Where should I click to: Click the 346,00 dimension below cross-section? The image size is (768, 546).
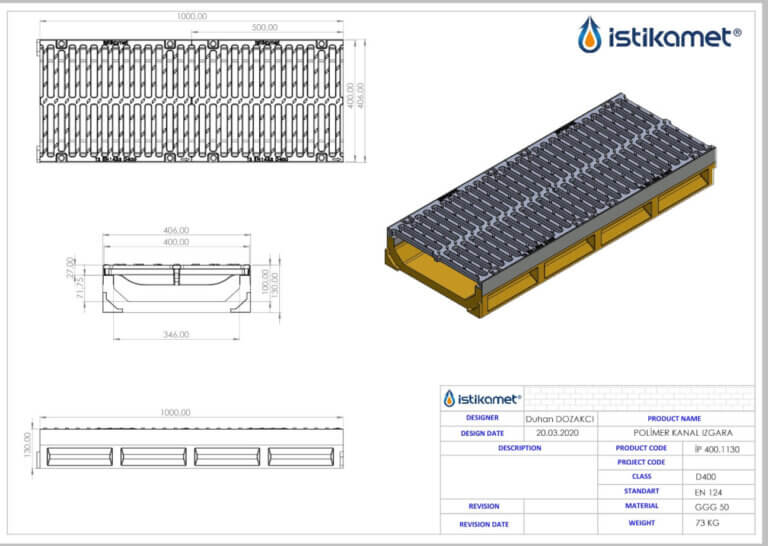pyautogui.click(x=177, y=334)
